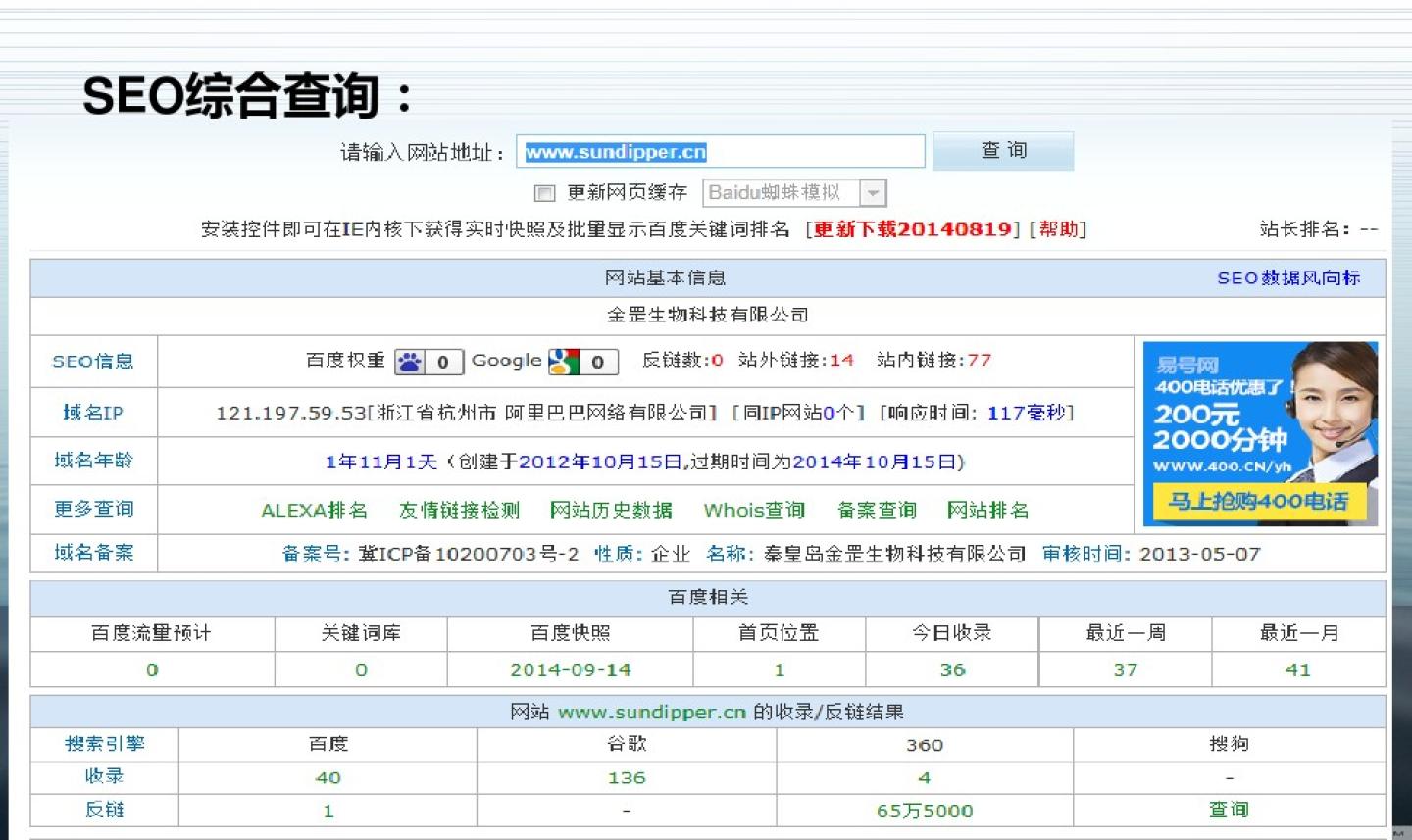This screenshot has height=840, width=1412.
Task: Click the 马上抢购400电话 button
Action: pyautogui.click(x=1258, y=502)
